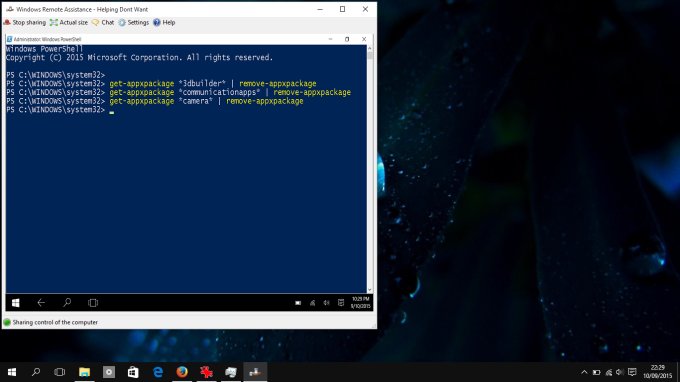This screenshot has width=680, height=382.
Task: Click the PowerShell scrollbar down arrow
Action: coord(369,290)
